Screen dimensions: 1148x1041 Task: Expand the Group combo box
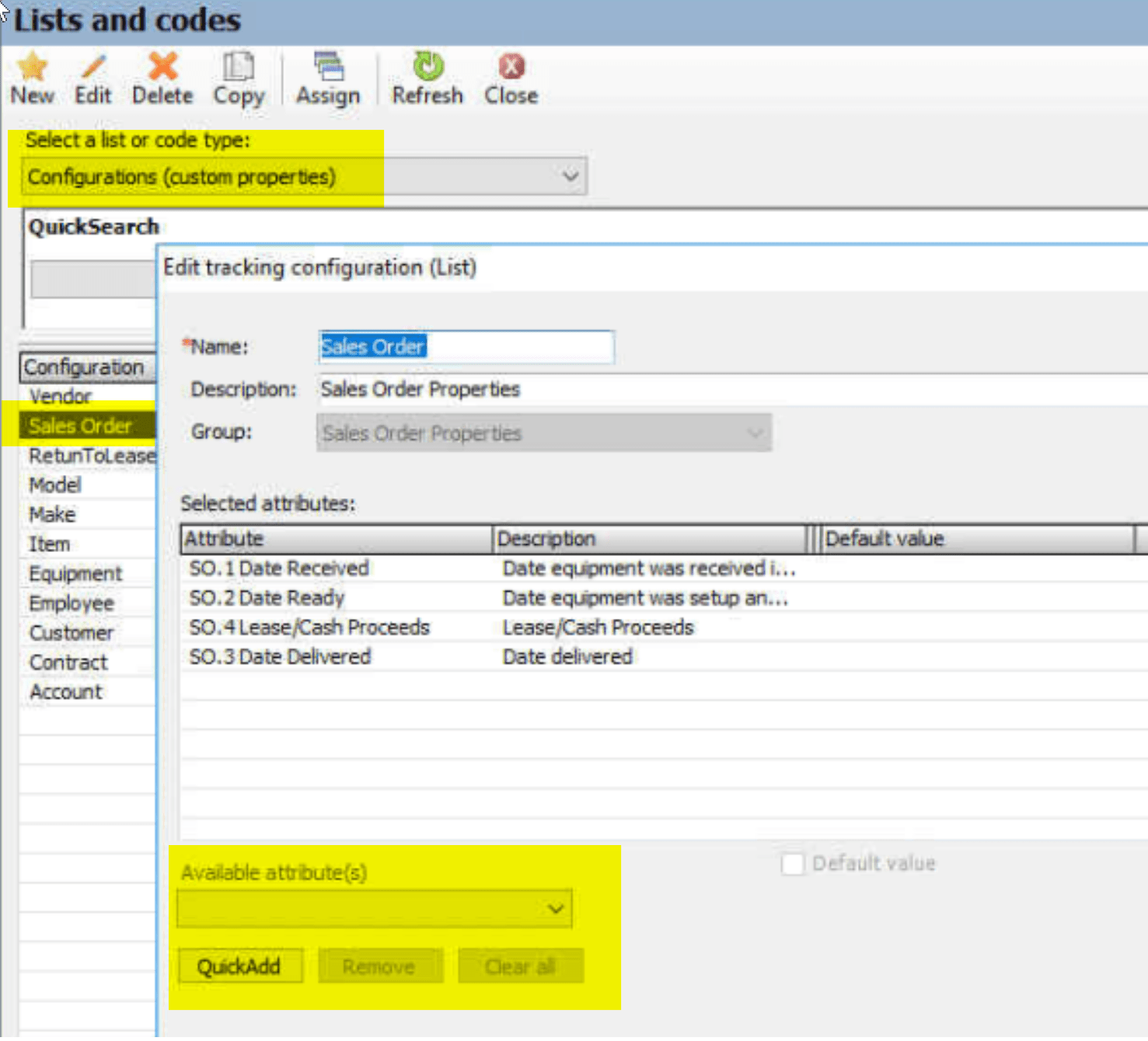point(755,433)
